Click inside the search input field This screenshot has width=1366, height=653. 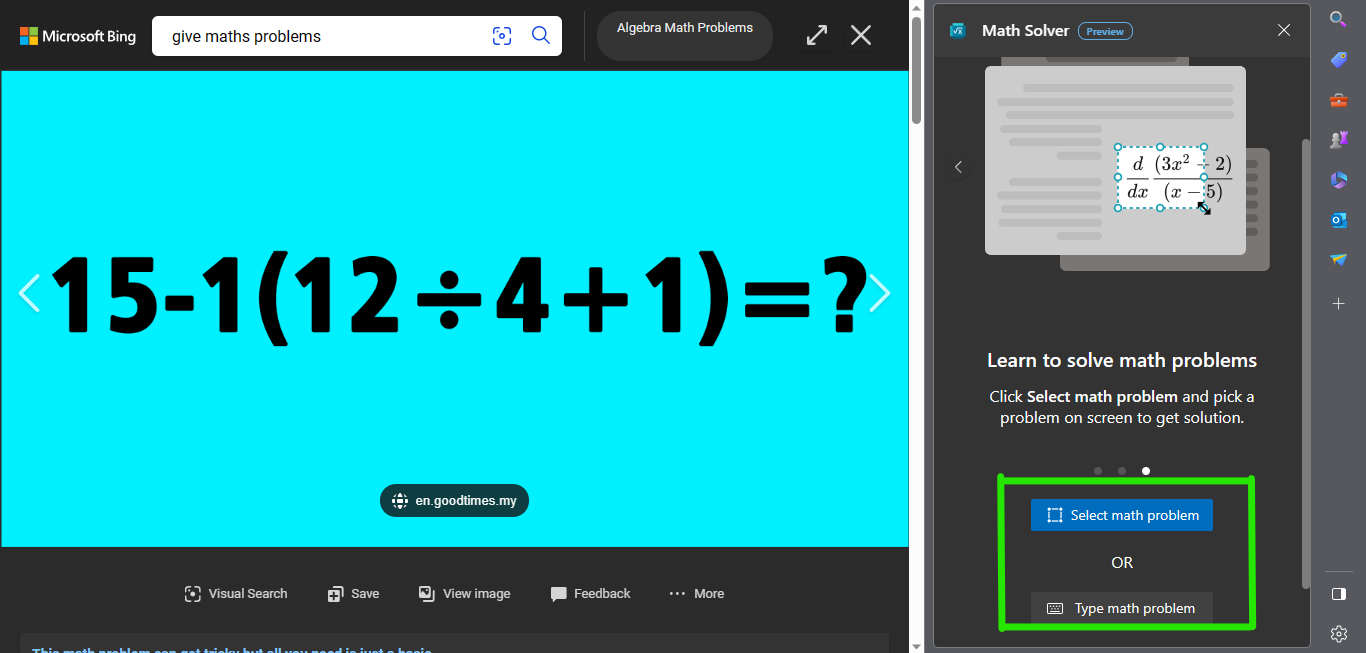[x=320, y=35]
